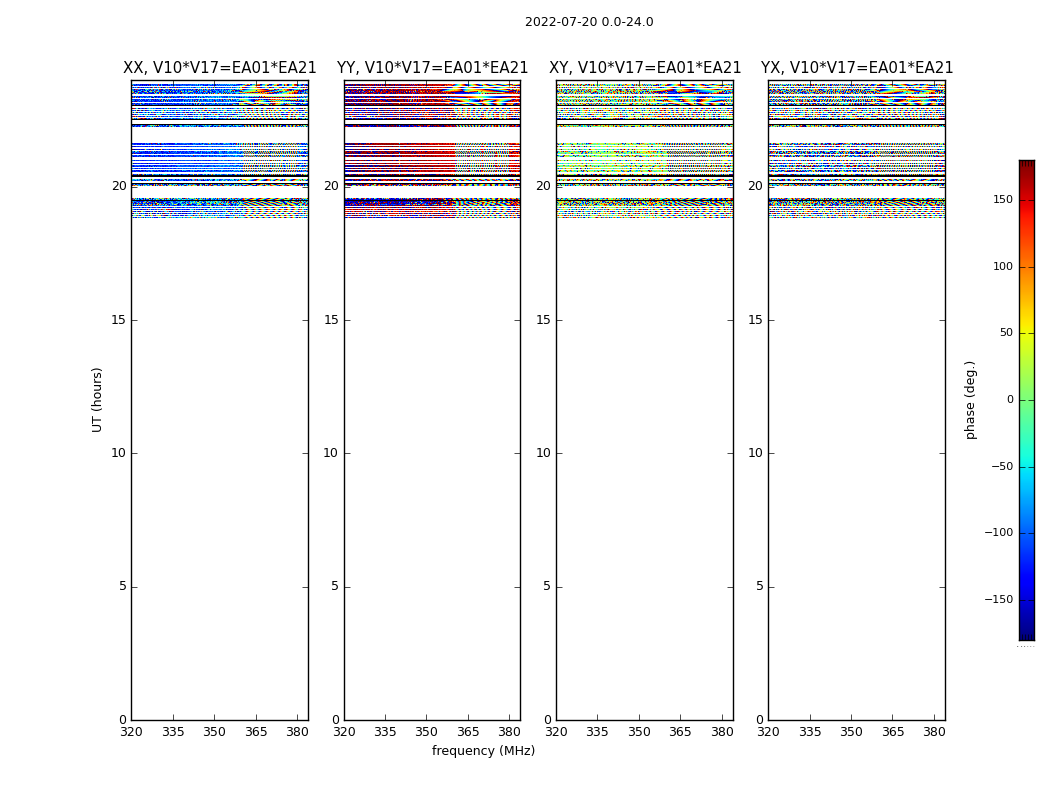Pick the green zero-phase region of colorbar
1050x800 pixels.
pyautogui.click(x=1026, y=400)
